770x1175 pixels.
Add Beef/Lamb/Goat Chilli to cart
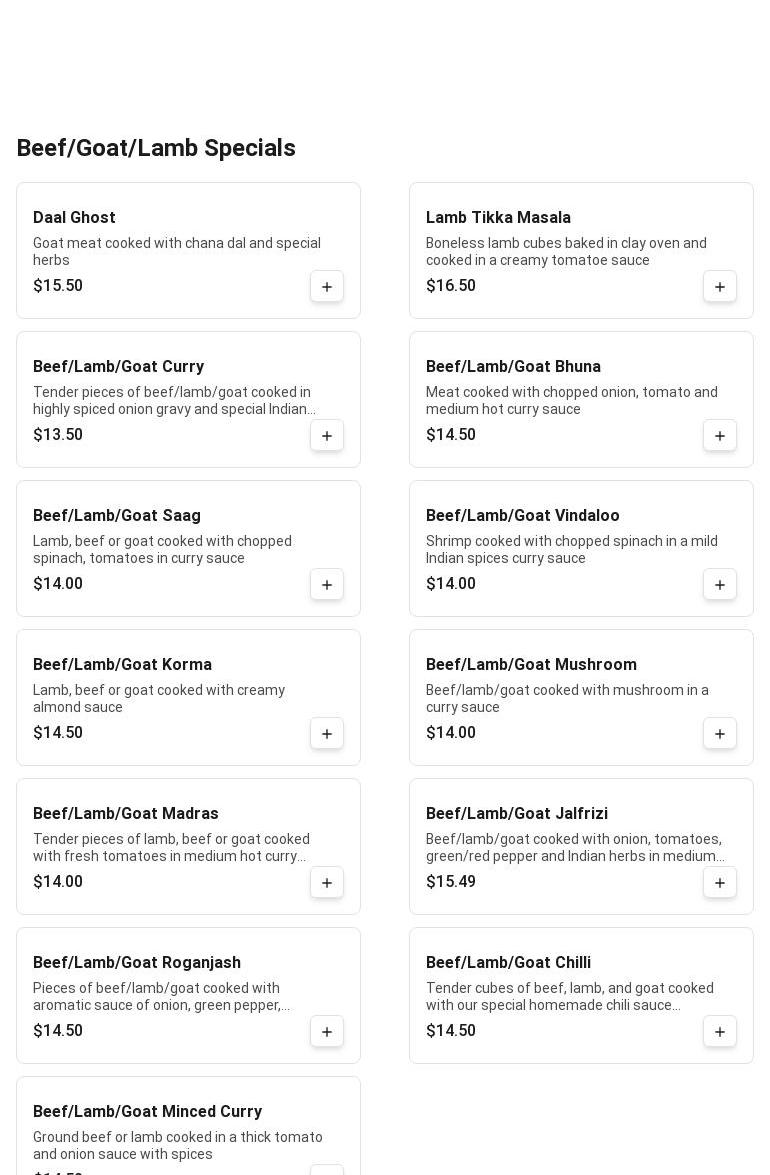(x=720, y=1032)
